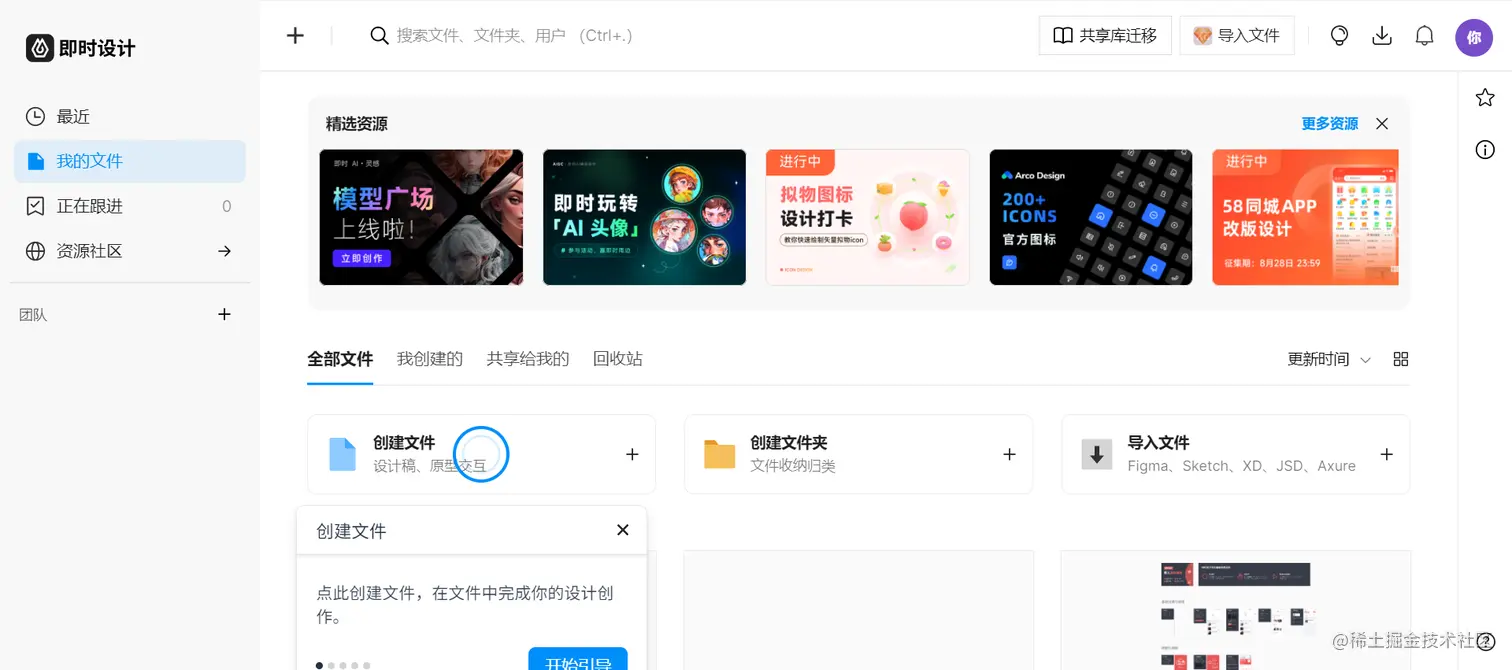Click 文件收纳归类 subtitle text
Viewport: 1512px width, 670px height.
point(793,466)
